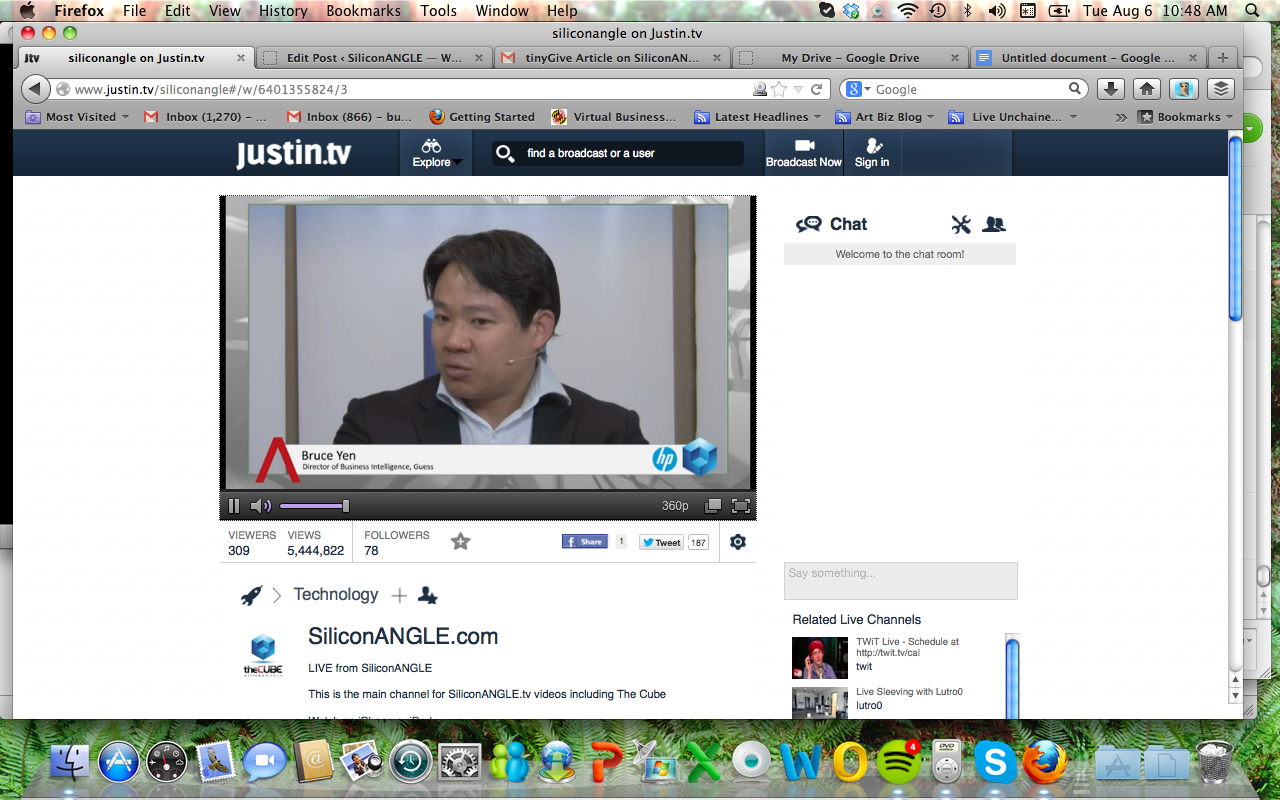Screen dimensions: 1280x800
Task: Open the History menu
Action: point(283,11)
